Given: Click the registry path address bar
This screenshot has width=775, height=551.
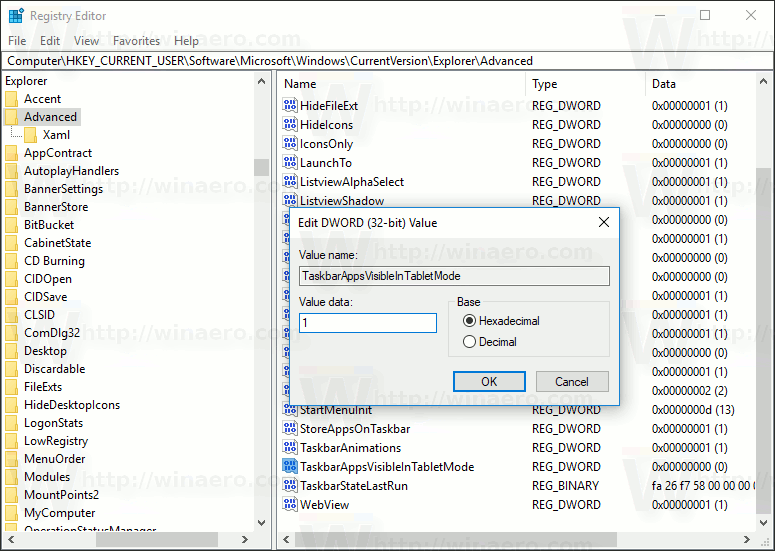Looking at the screenshot, I should click(x=387, y=61).
